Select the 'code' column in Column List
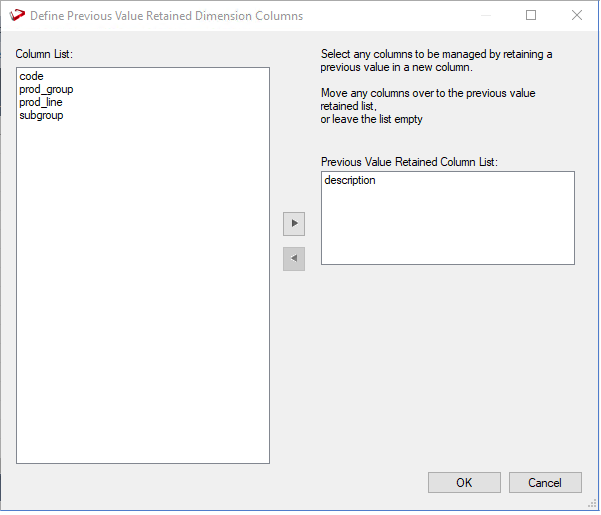Image resolution: width=601 pixels, height=515 pixels. tap(31, 76)
